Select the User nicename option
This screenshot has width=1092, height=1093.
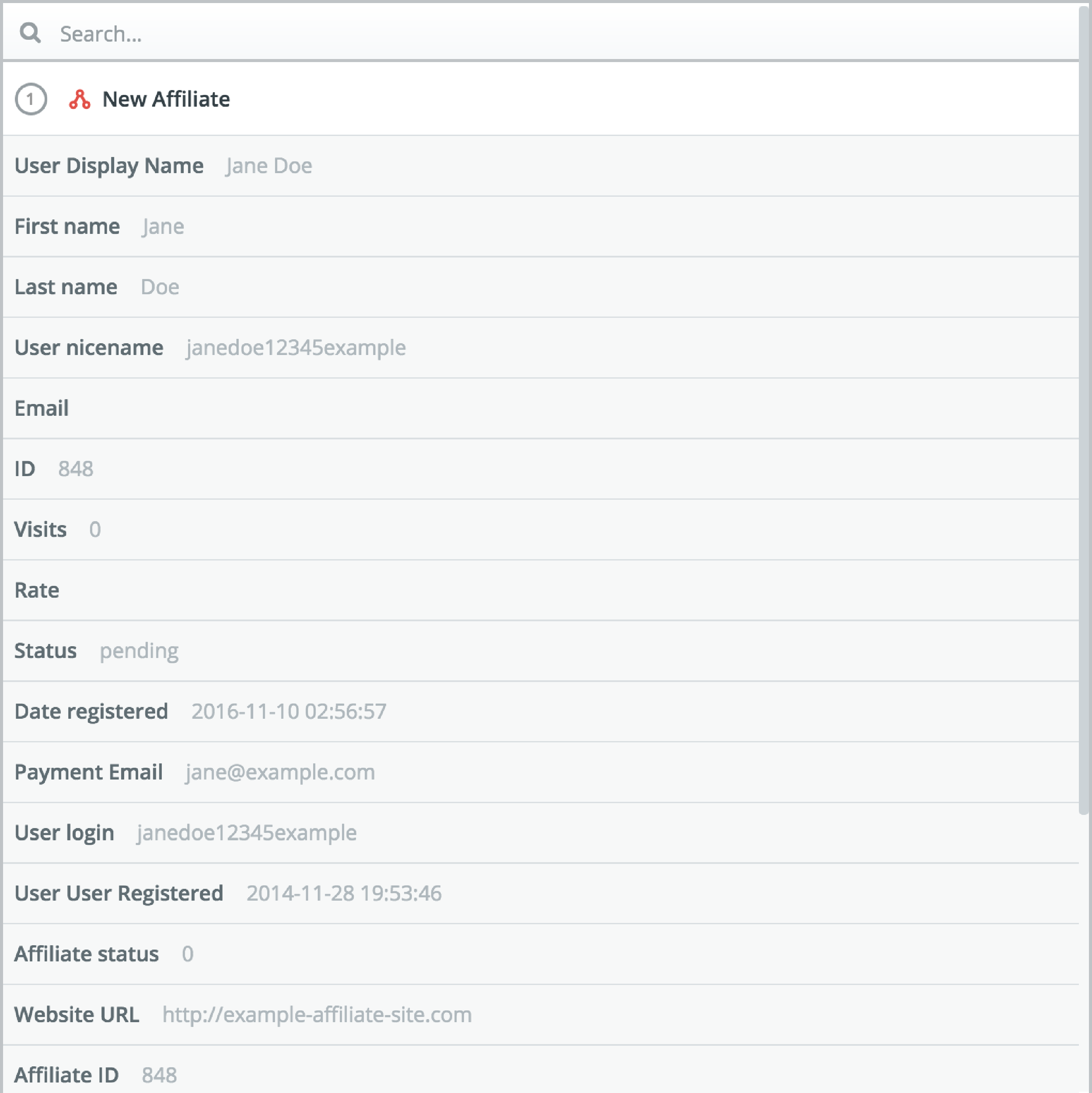541,348
